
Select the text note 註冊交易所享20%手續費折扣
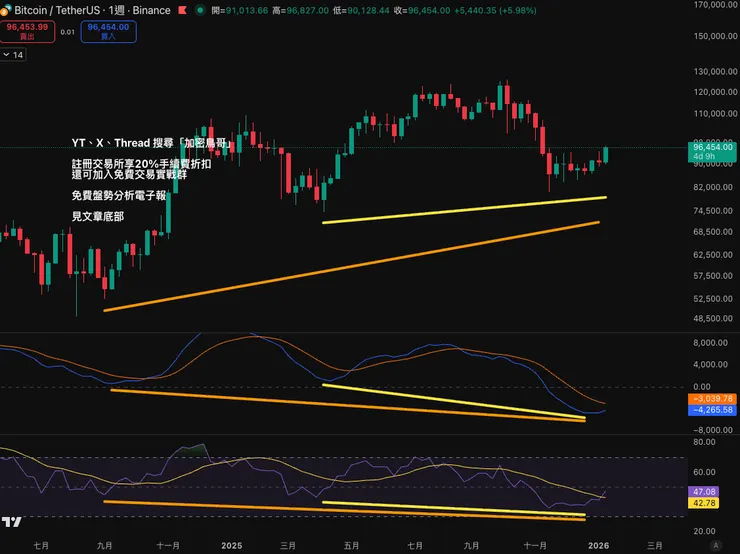142,164
